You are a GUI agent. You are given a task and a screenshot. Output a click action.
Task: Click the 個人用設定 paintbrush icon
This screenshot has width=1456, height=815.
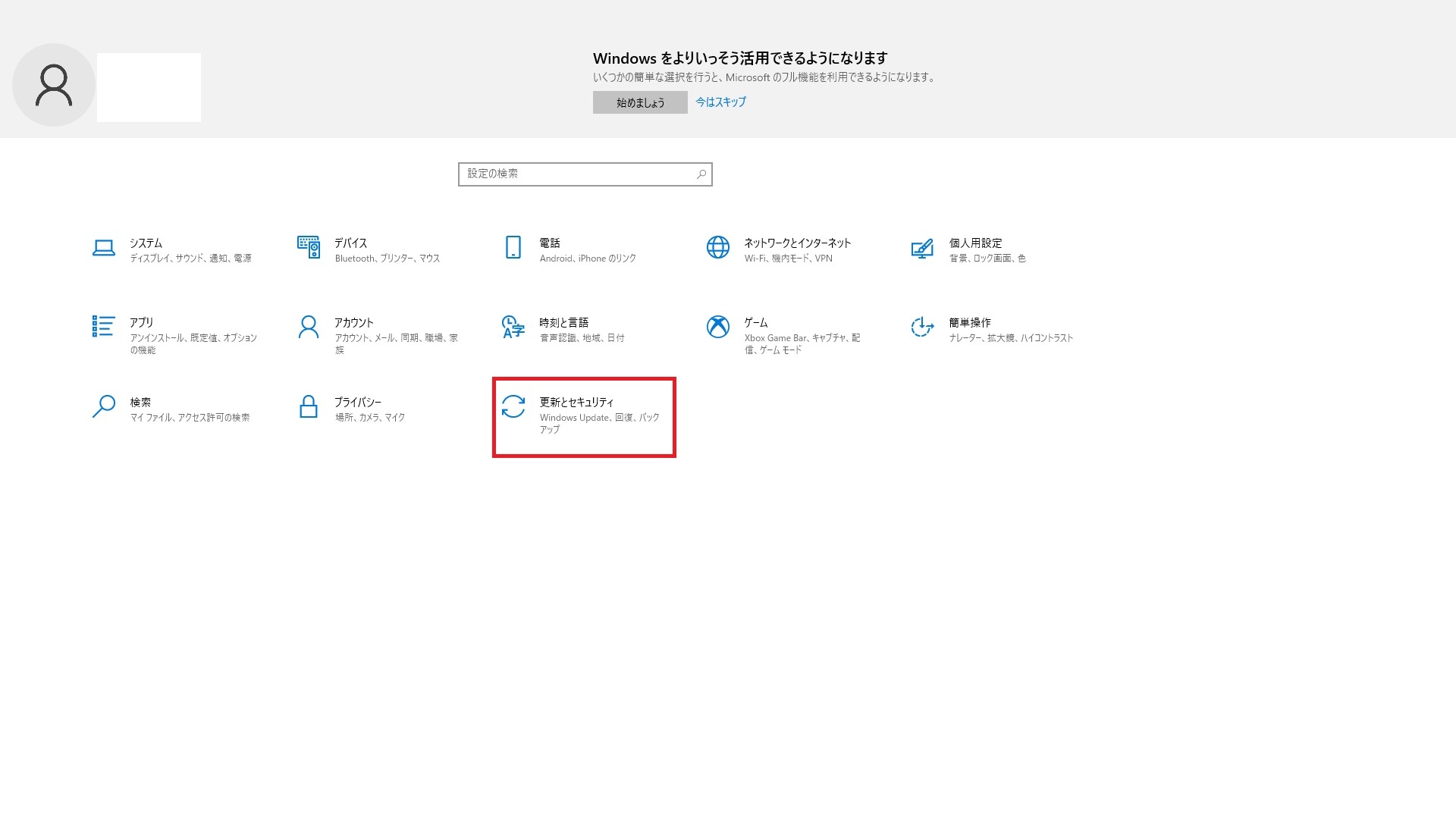tap(922, 248)
